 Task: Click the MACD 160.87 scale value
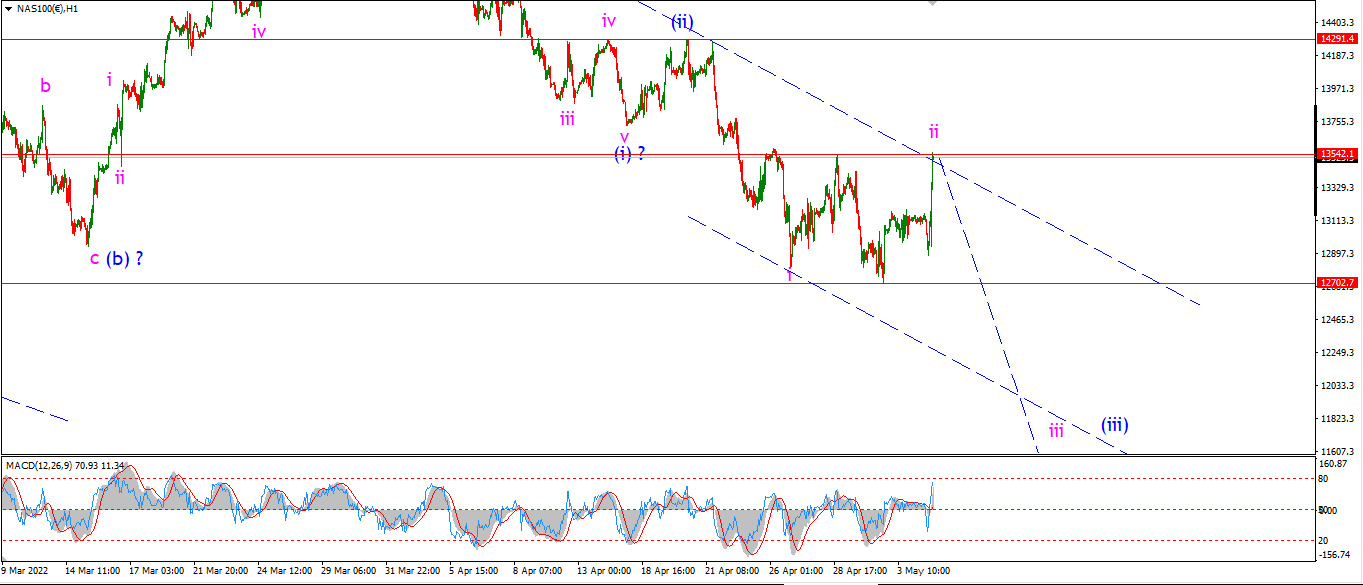[1331, 464]
